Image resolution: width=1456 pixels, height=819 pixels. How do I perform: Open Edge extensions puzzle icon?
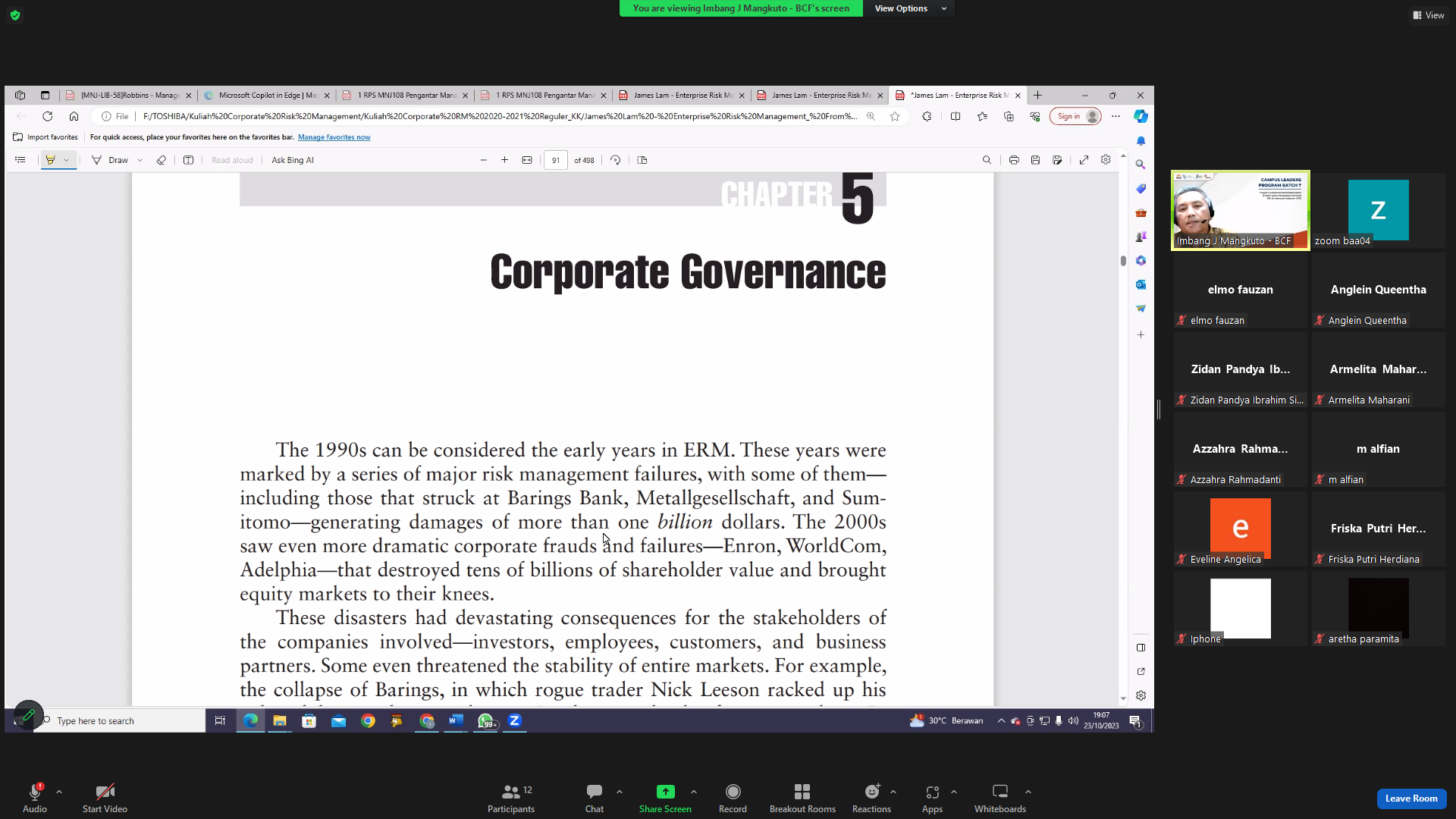[x=927, y=116]
